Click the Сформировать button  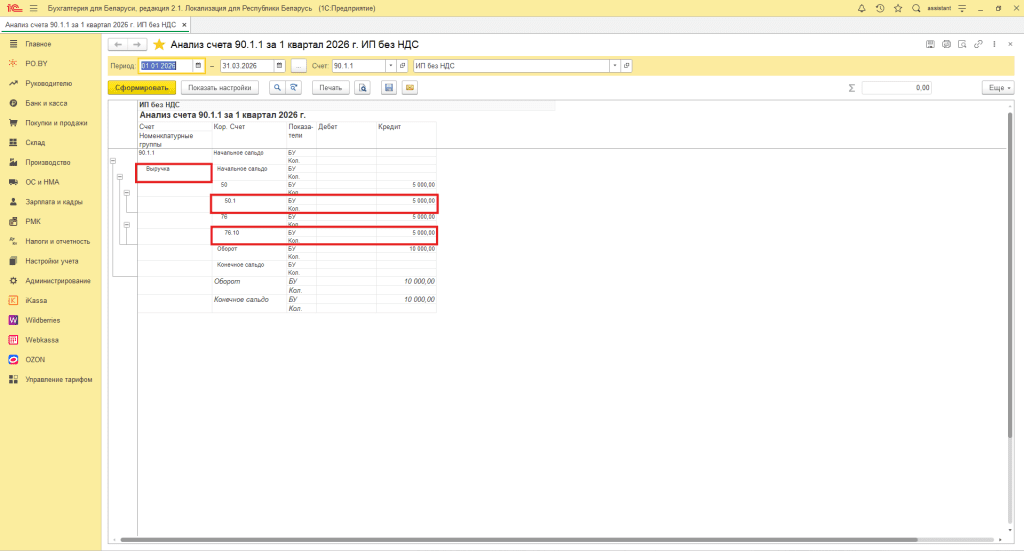[141, 88]
